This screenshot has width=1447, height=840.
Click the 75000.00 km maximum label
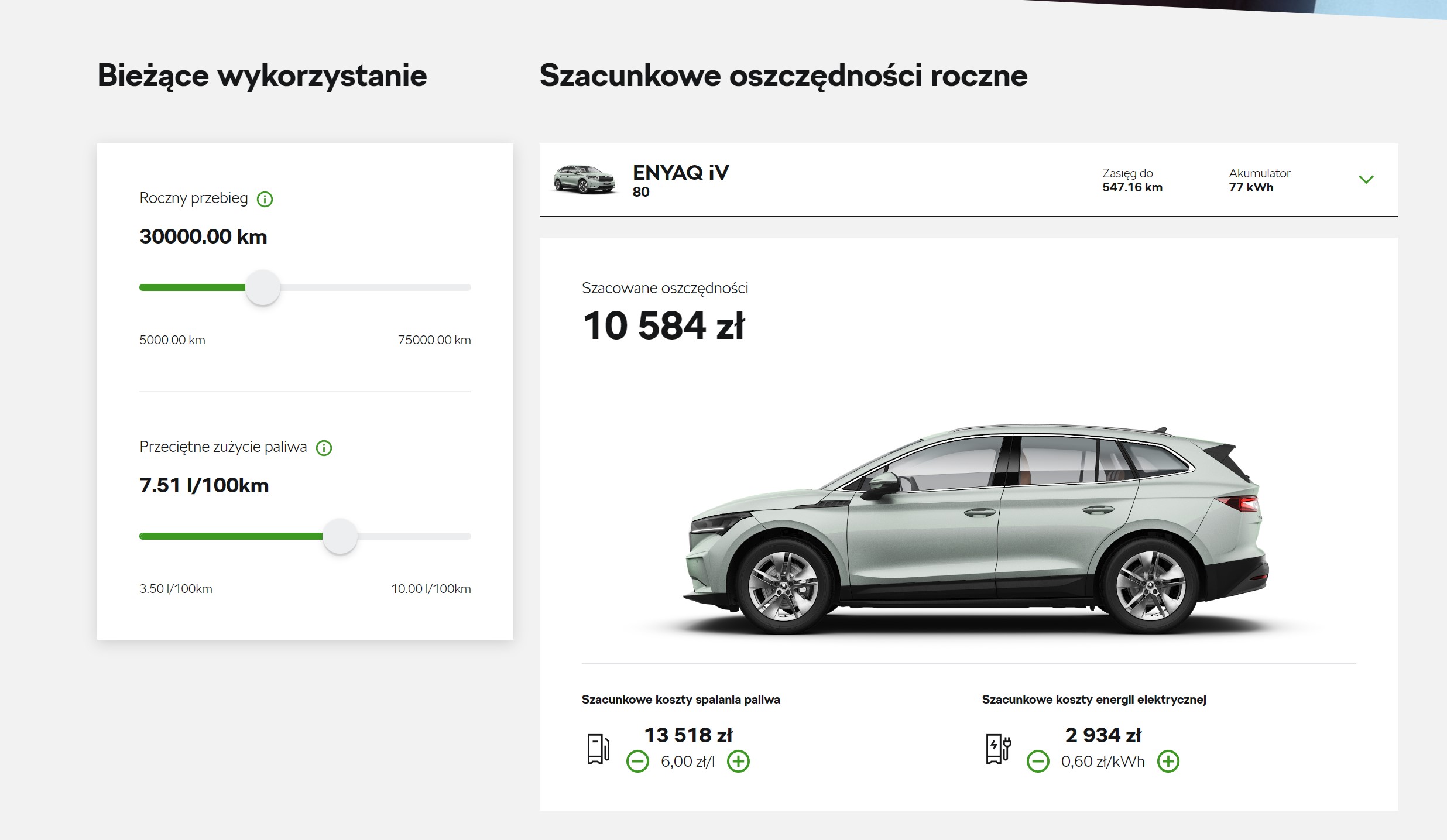[x=434, y=340]
